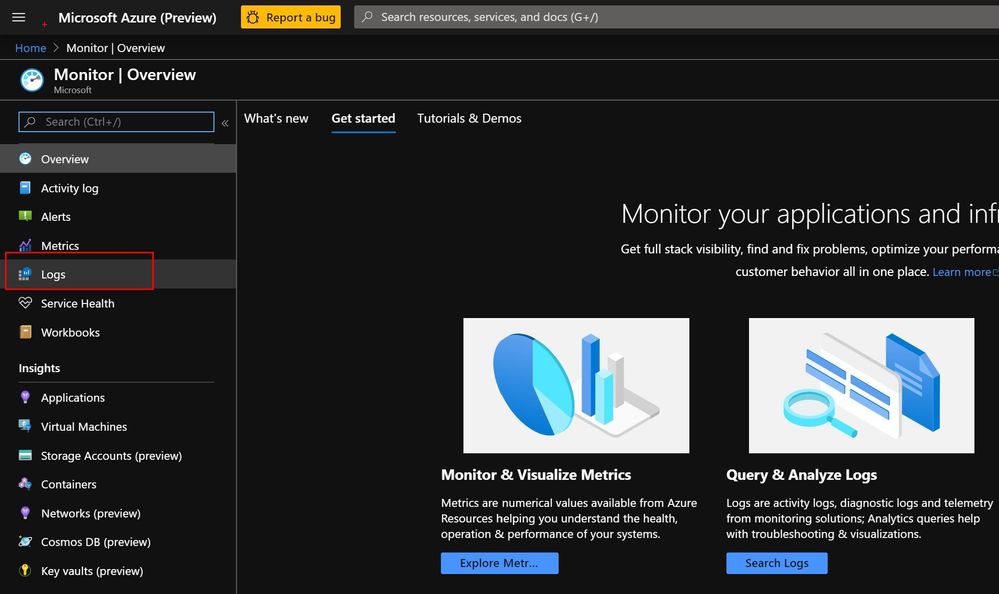Viewport: 999px width, 594px height.
Task: Open Key vaults (preview) insights
Action: point(118,571)
